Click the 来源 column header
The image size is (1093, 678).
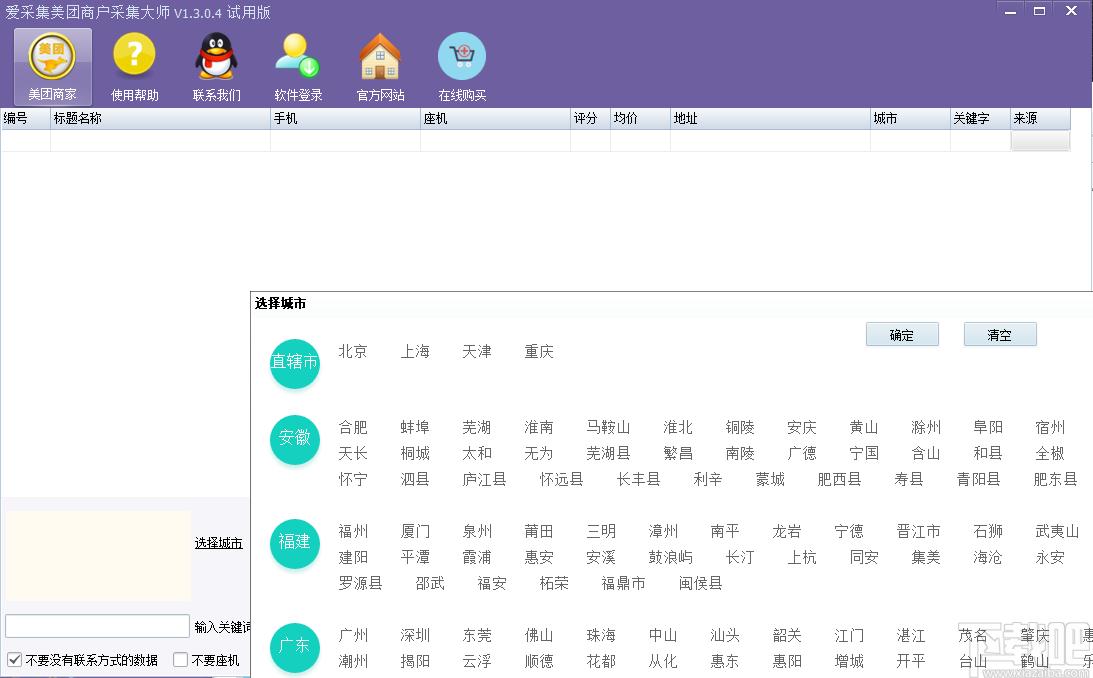[1041, 118]
